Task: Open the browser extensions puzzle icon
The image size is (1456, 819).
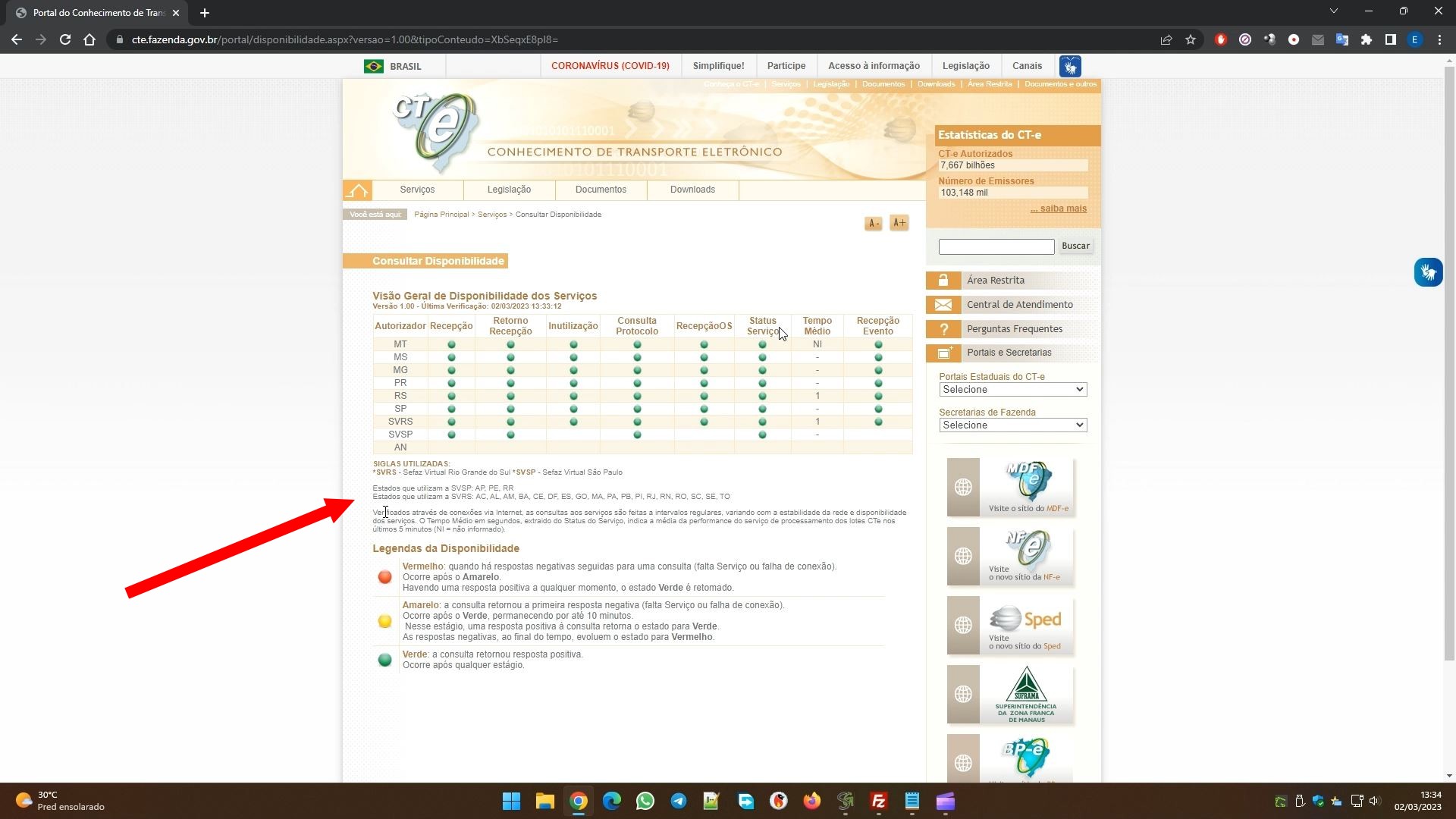Action: point(1367,39)
